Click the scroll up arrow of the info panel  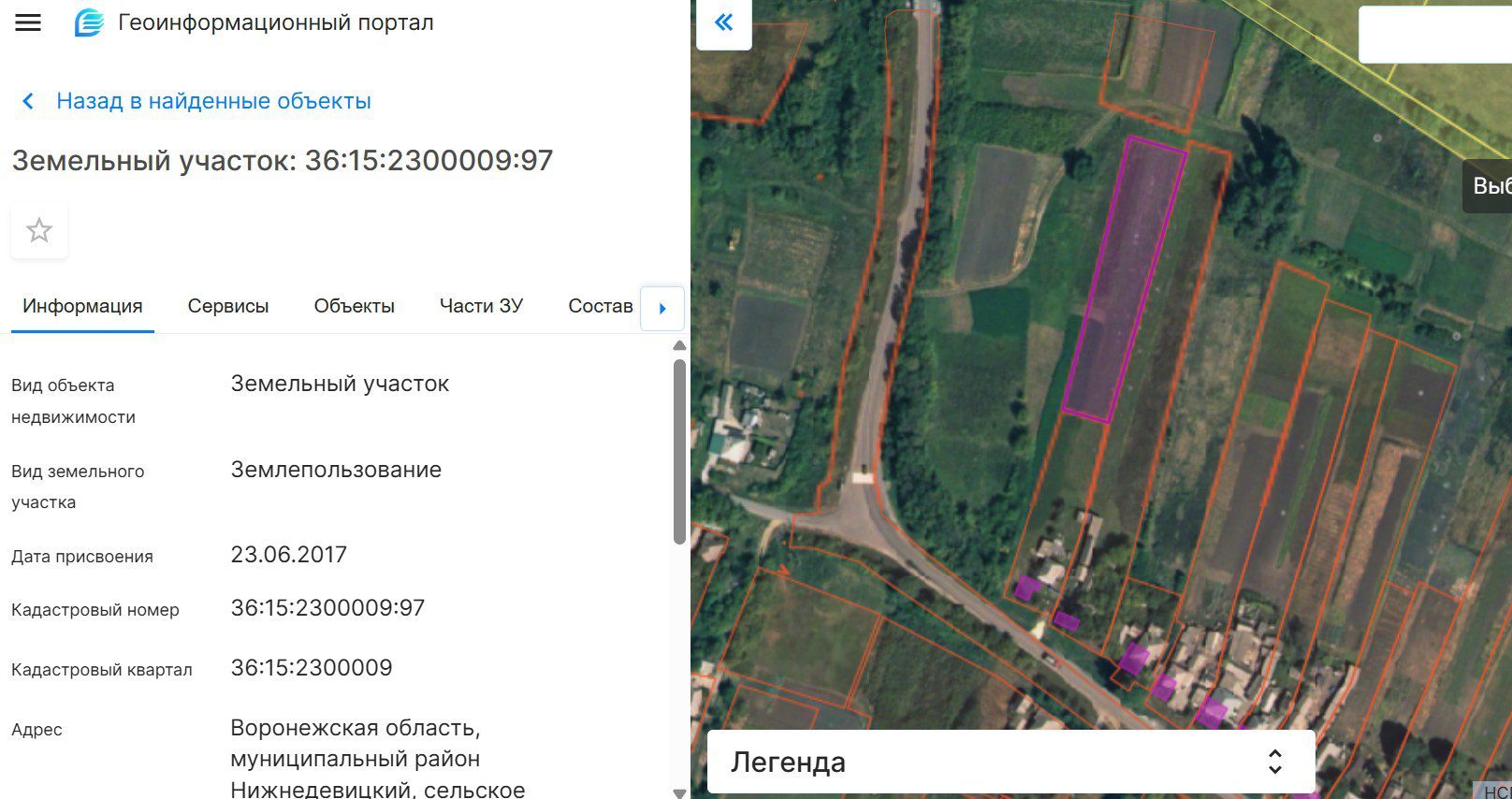pos(680,346)
